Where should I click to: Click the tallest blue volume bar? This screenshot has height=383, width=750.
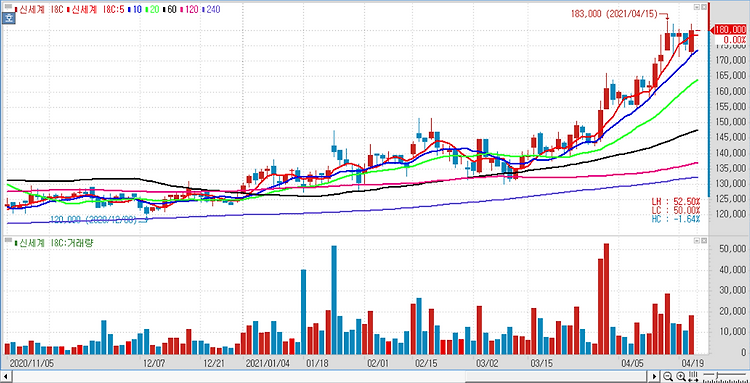334,300
